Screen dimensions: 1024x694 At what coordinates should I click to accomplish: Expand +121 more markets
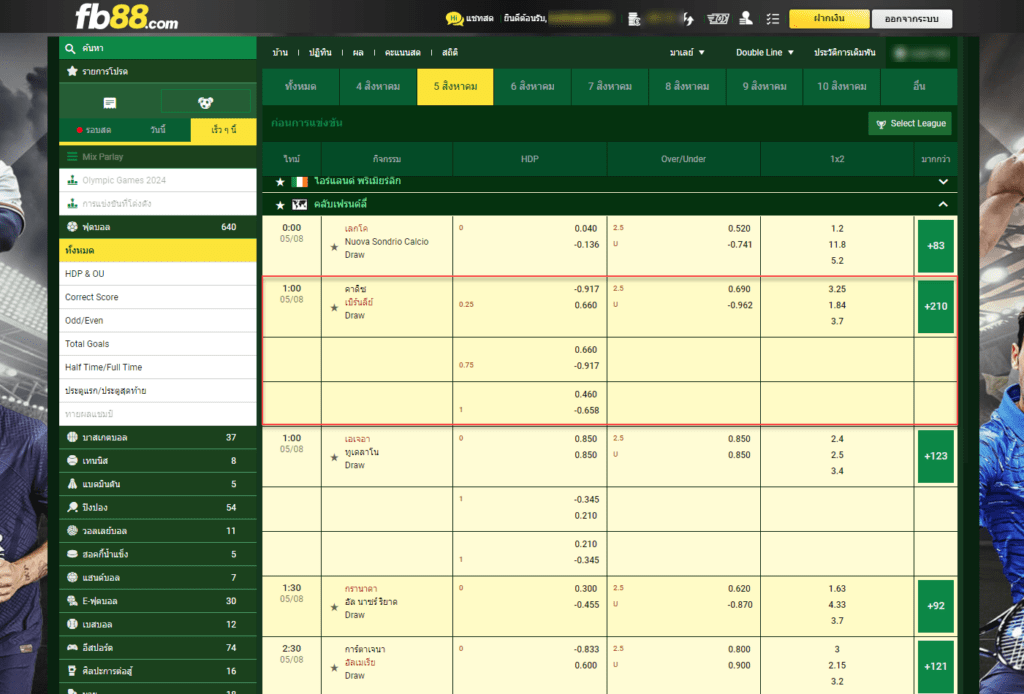point(936,667)
